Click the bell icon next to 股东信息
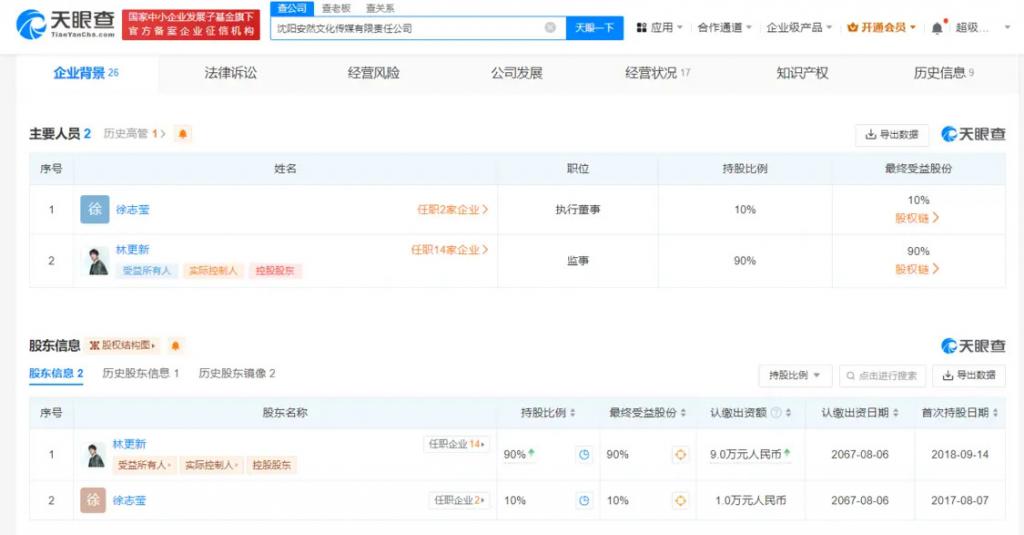 point(176,346)
